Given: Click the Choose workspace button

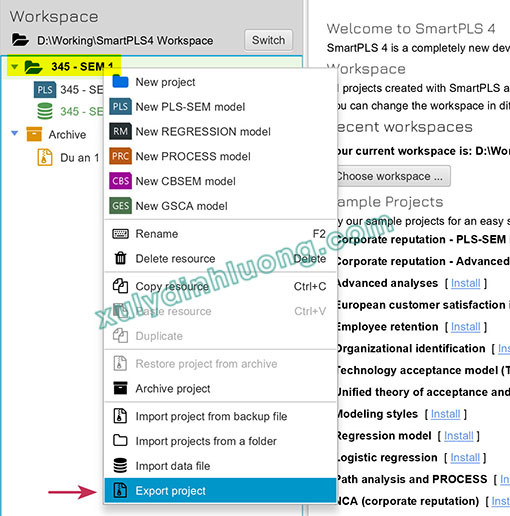Looking at the screenshot, I should [x=393, y=176].
